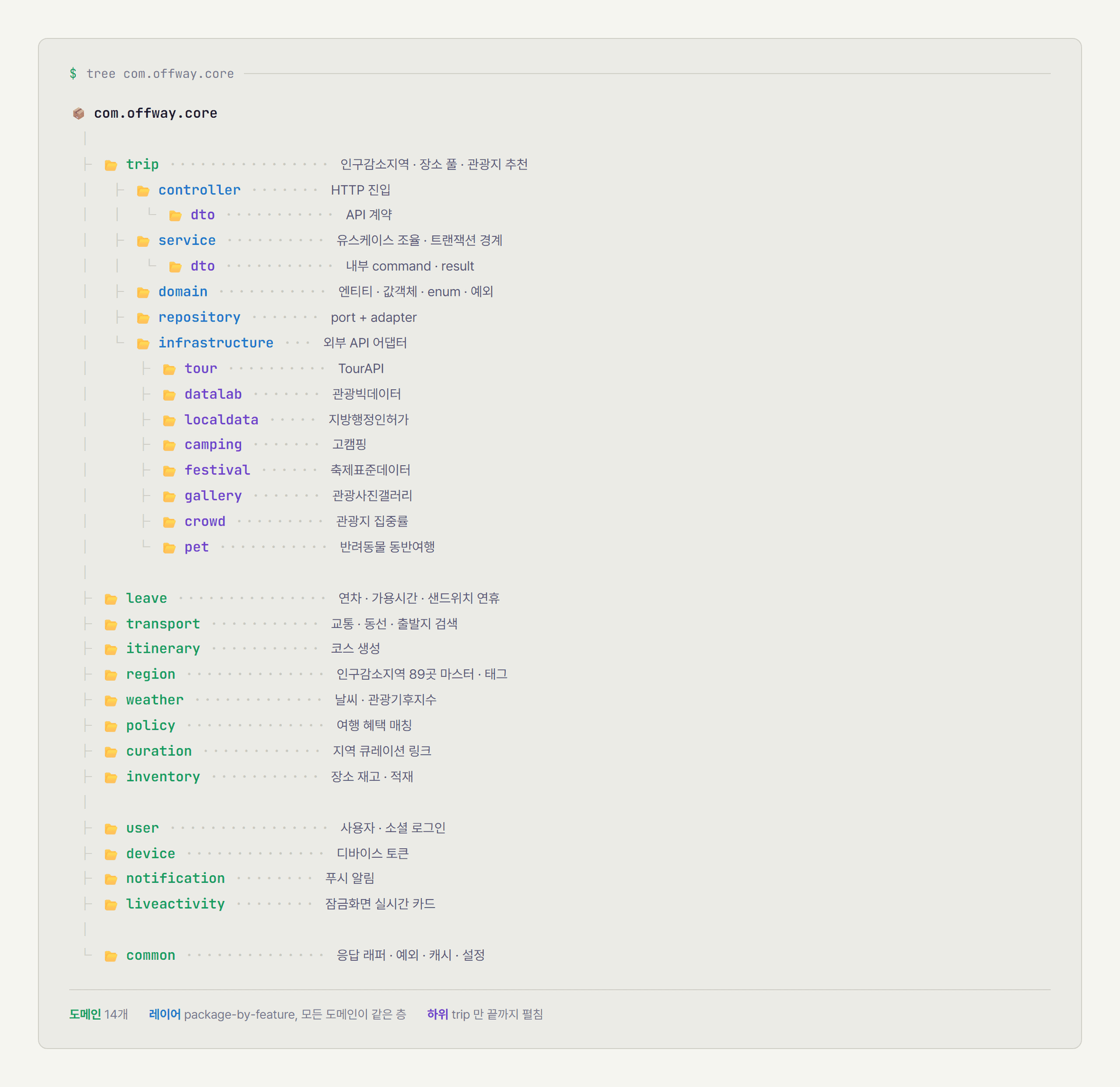Select the user package name
The width and height of the screenshot is (1120, 1087).
[x=142, y=828]
